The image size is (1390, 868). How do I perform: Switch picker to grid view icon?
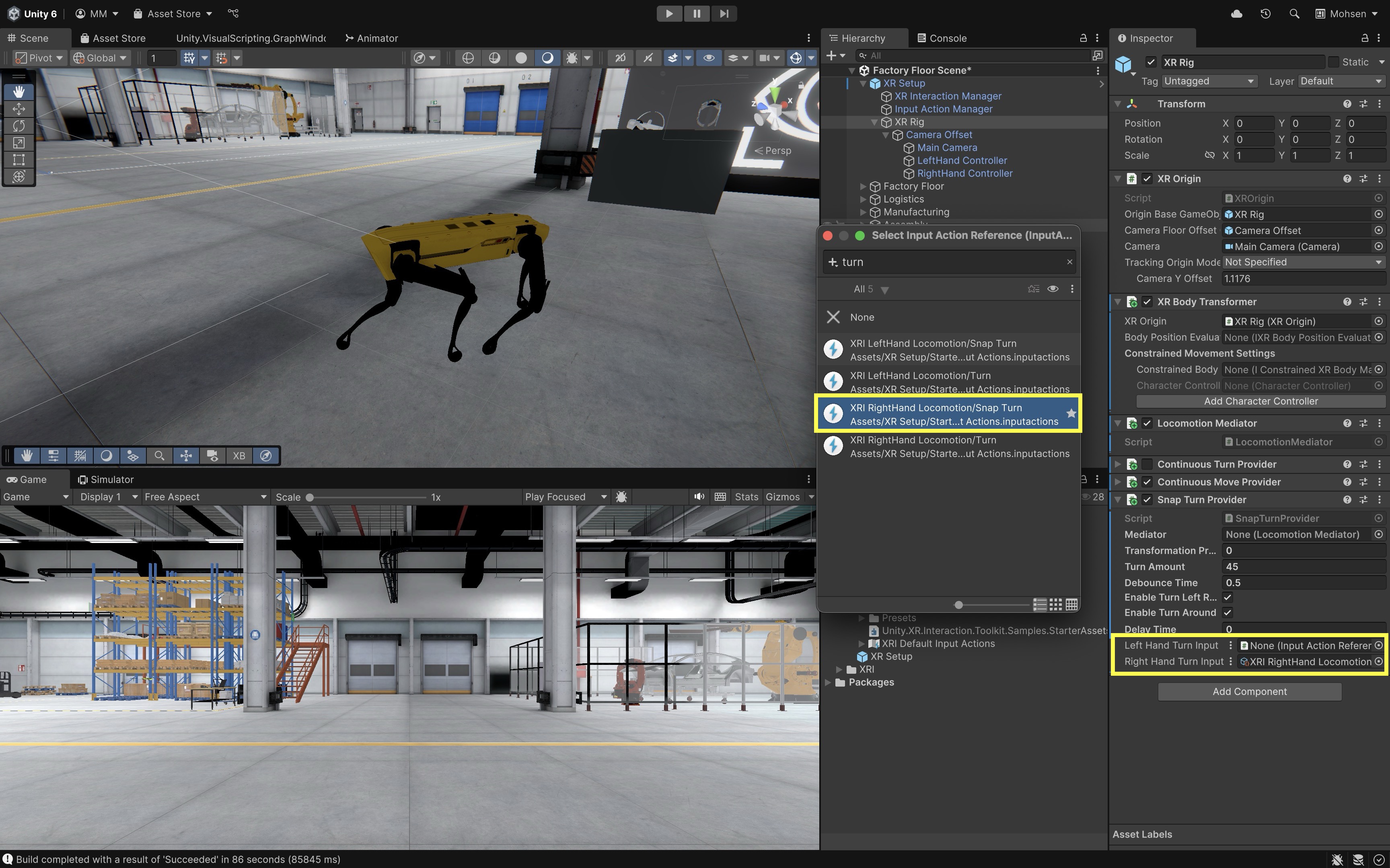(1055, 605)
